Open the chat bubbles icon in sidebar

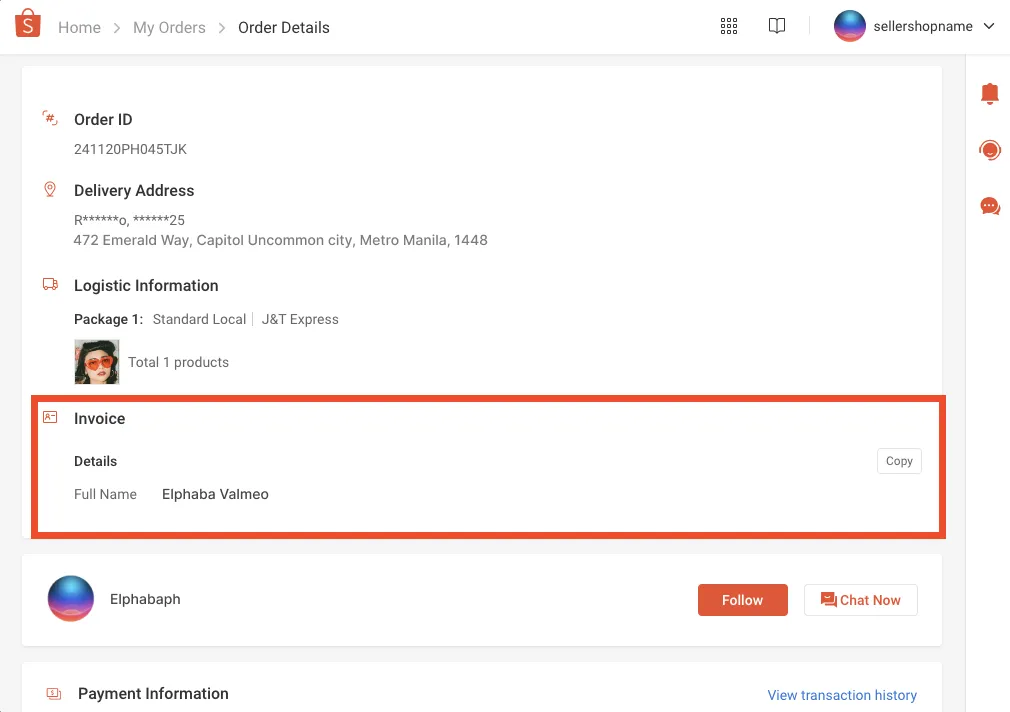point(990,207)
